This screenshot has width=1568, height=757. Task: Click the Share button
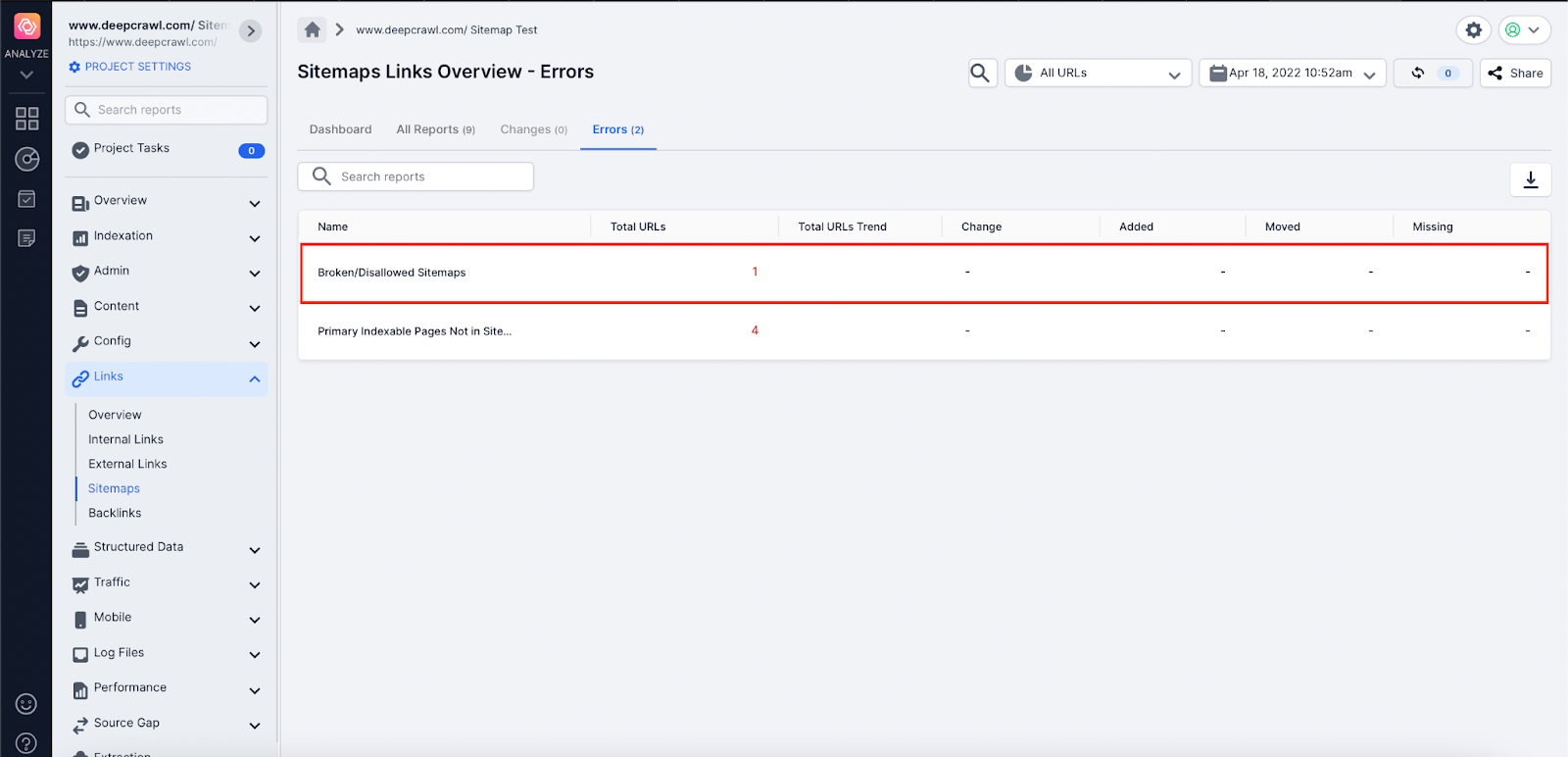pyautogui.click(x=1515, y=73)
